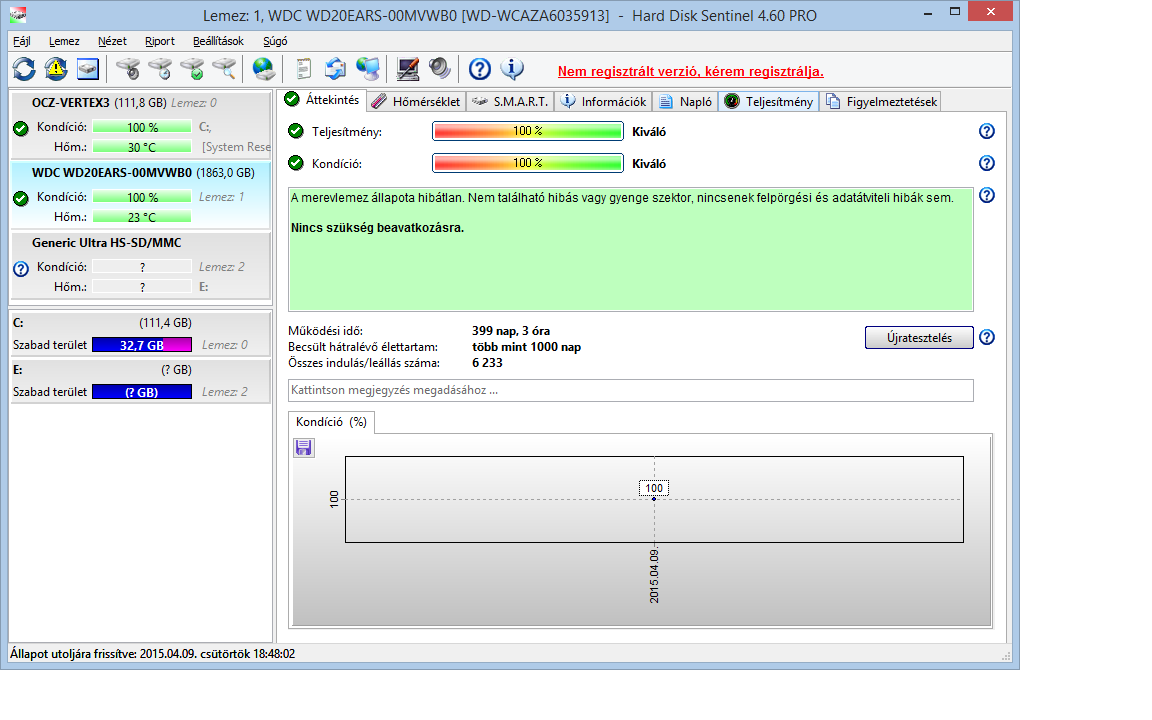This screenshot has width=1152, height=720.
Task: Click the Újratesztelés button
Action: pos(919,337)
